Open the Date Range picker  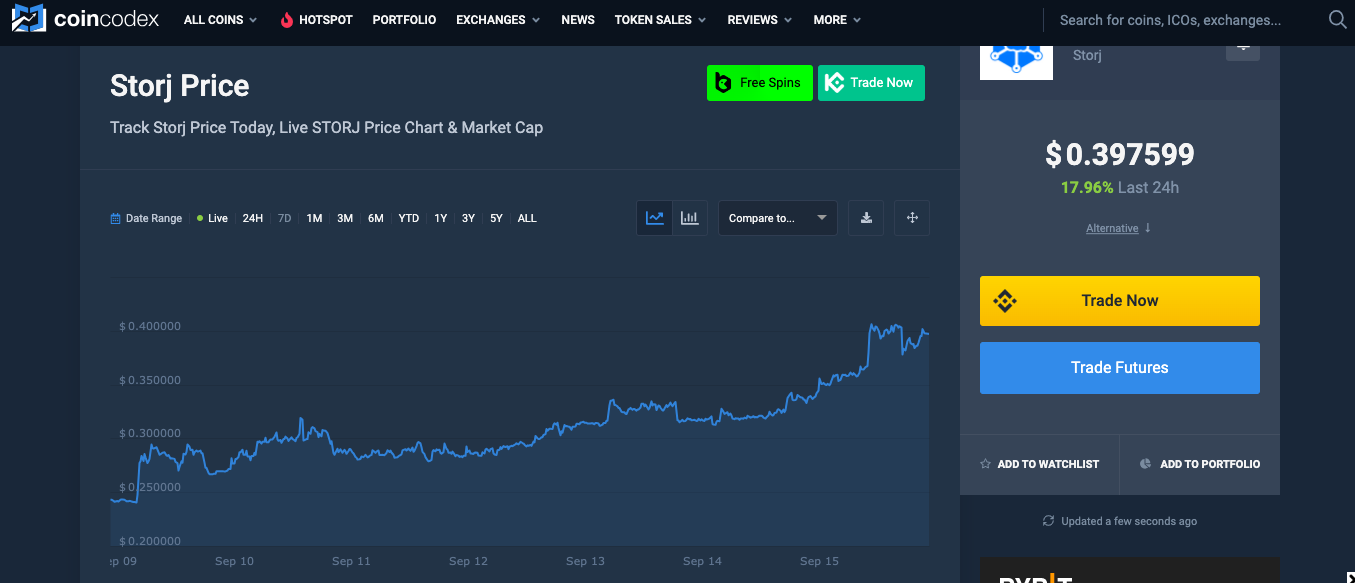146,218
